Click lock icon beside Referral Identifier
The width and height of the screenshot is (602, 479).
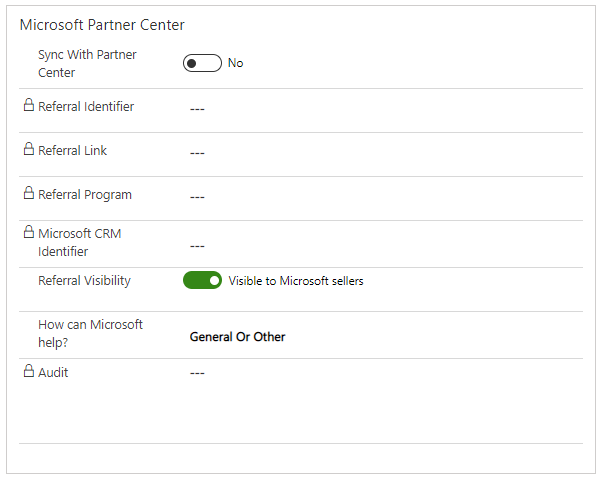(x=28, y=105)
